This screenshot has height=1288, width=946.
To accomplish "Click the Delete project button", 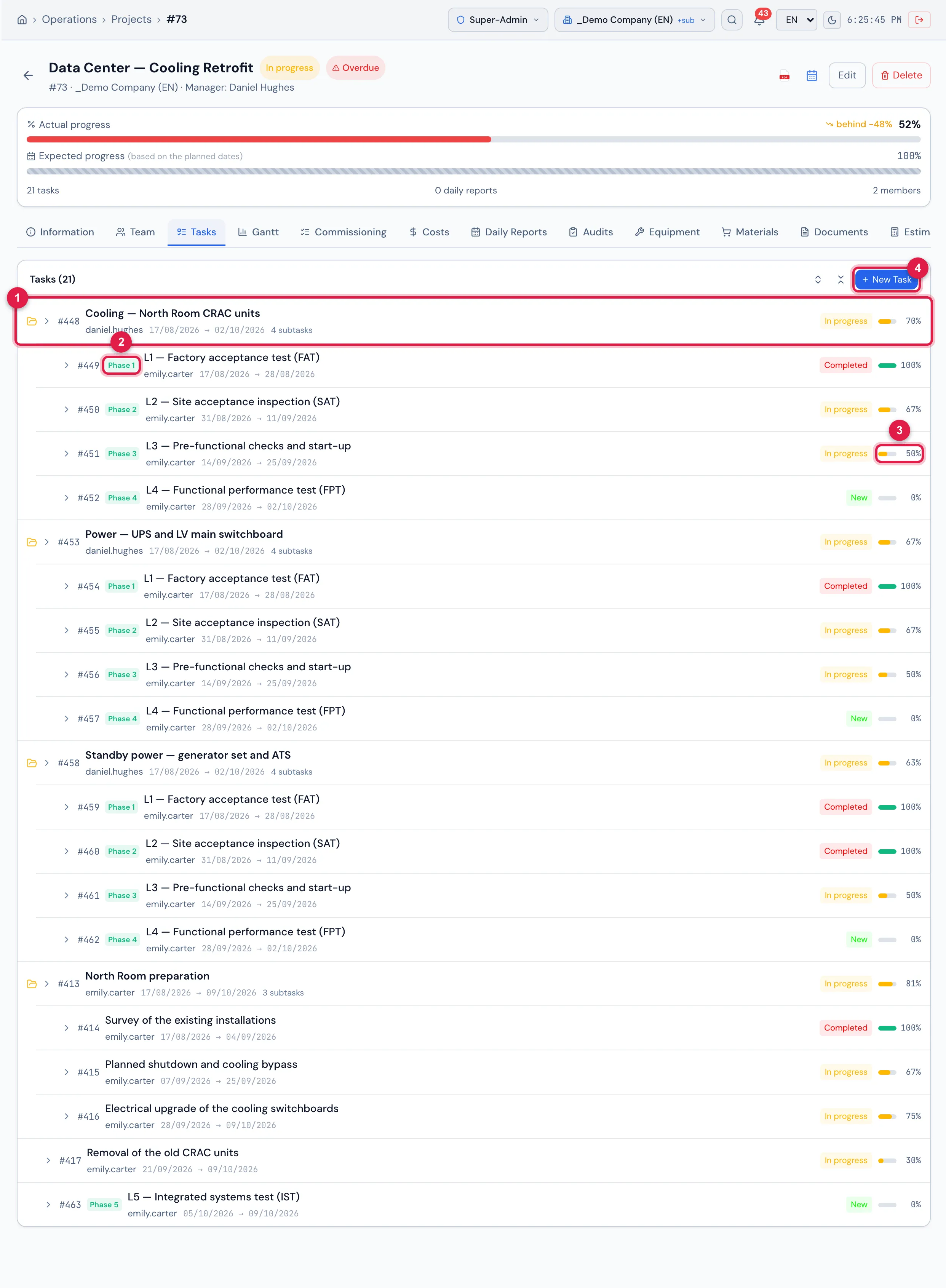I will pyautogui.click(x=901, y=75).
